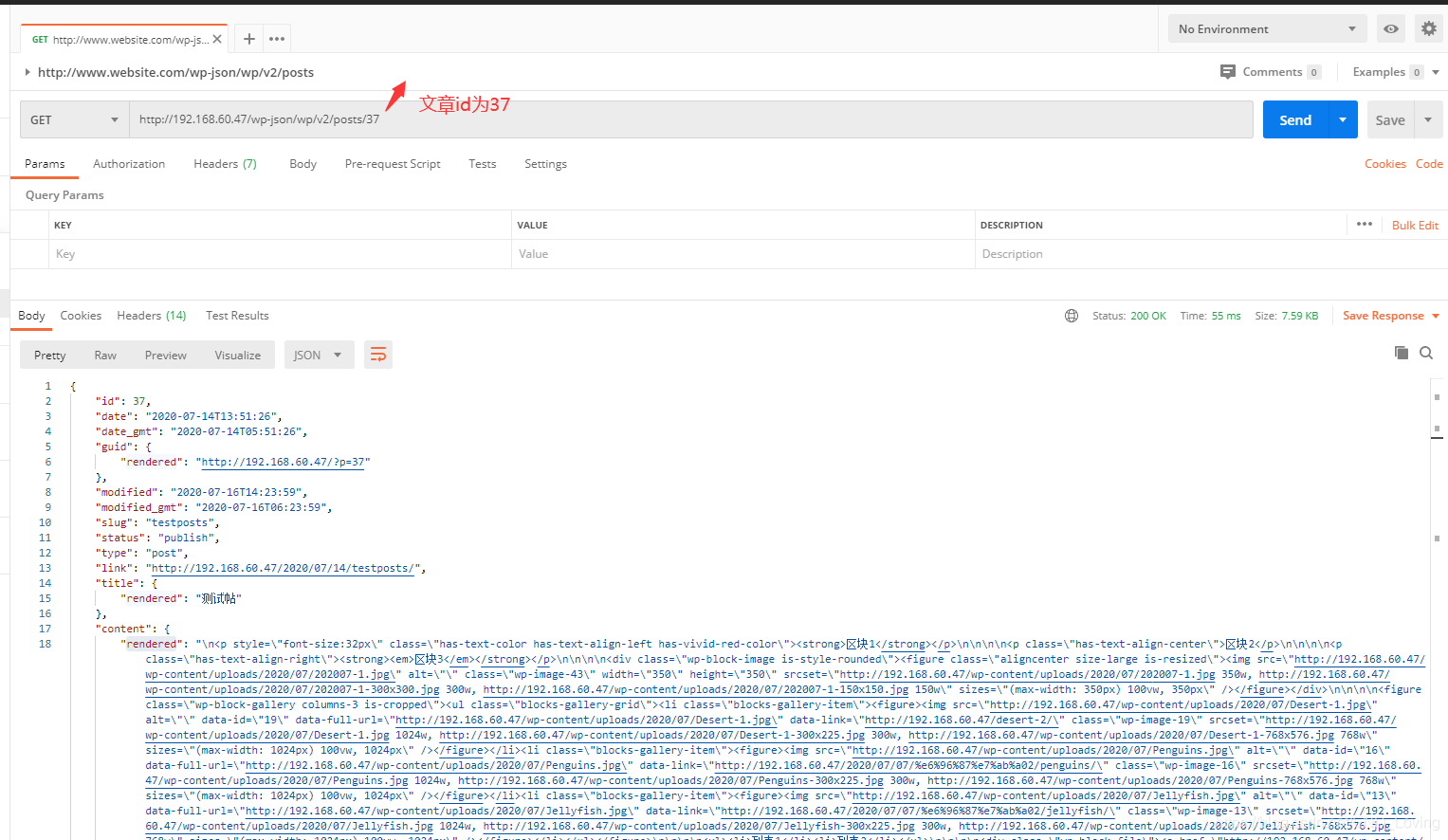Viewport: 1448px width, 840px height.
Task: Open JSON format dropdown
Action: [x=319, y=356]
